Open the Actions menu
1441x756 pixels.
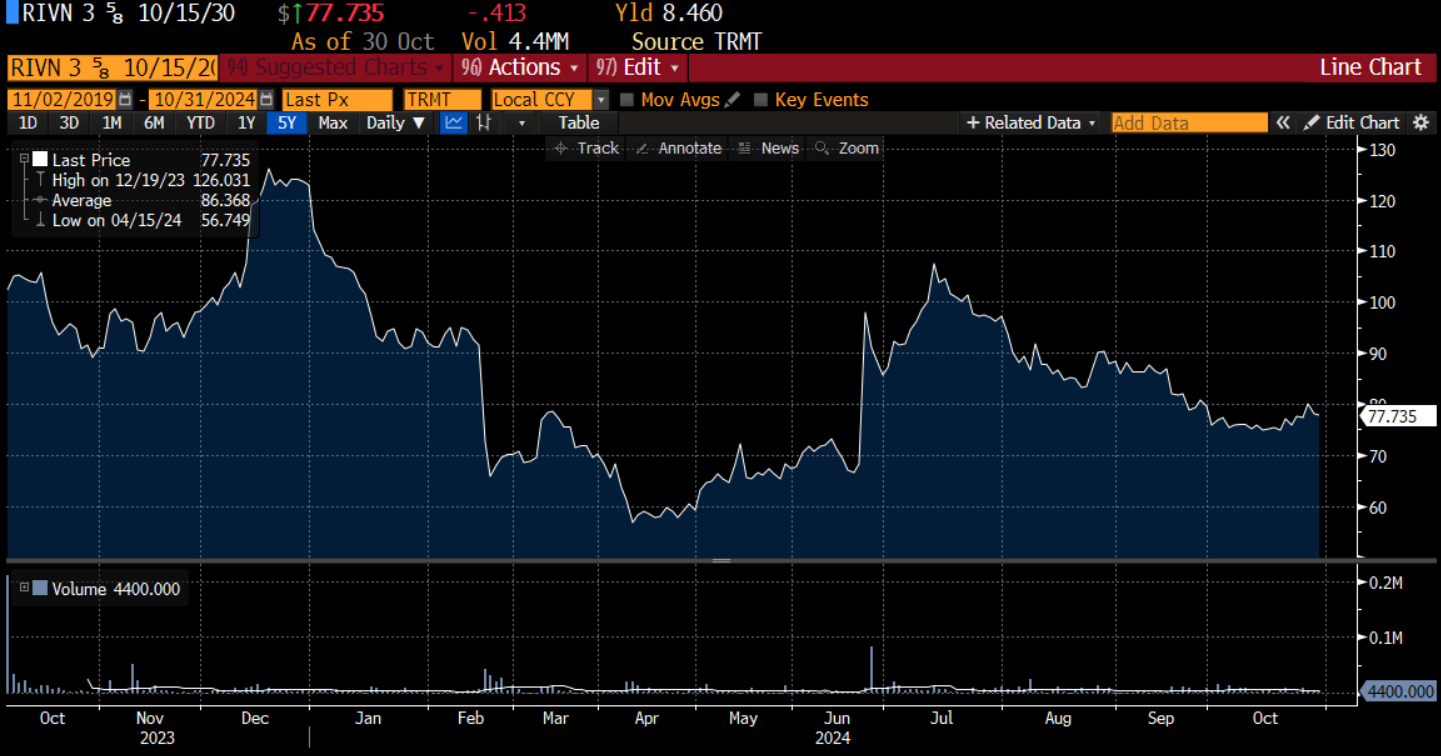tap(519, 67)
